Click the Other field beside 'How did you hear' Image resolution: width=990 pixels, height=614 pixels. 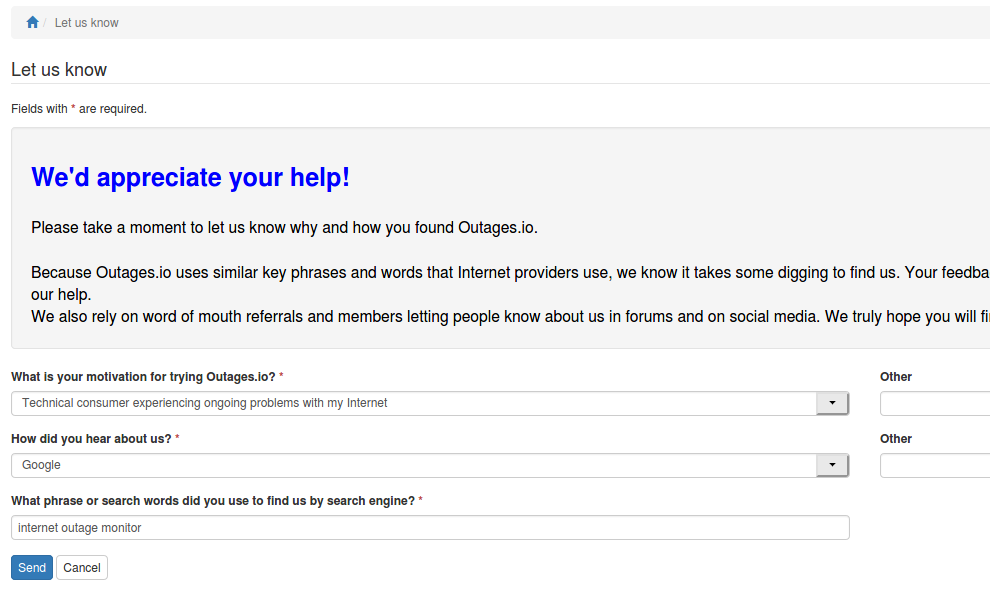[x=935, y=465]
